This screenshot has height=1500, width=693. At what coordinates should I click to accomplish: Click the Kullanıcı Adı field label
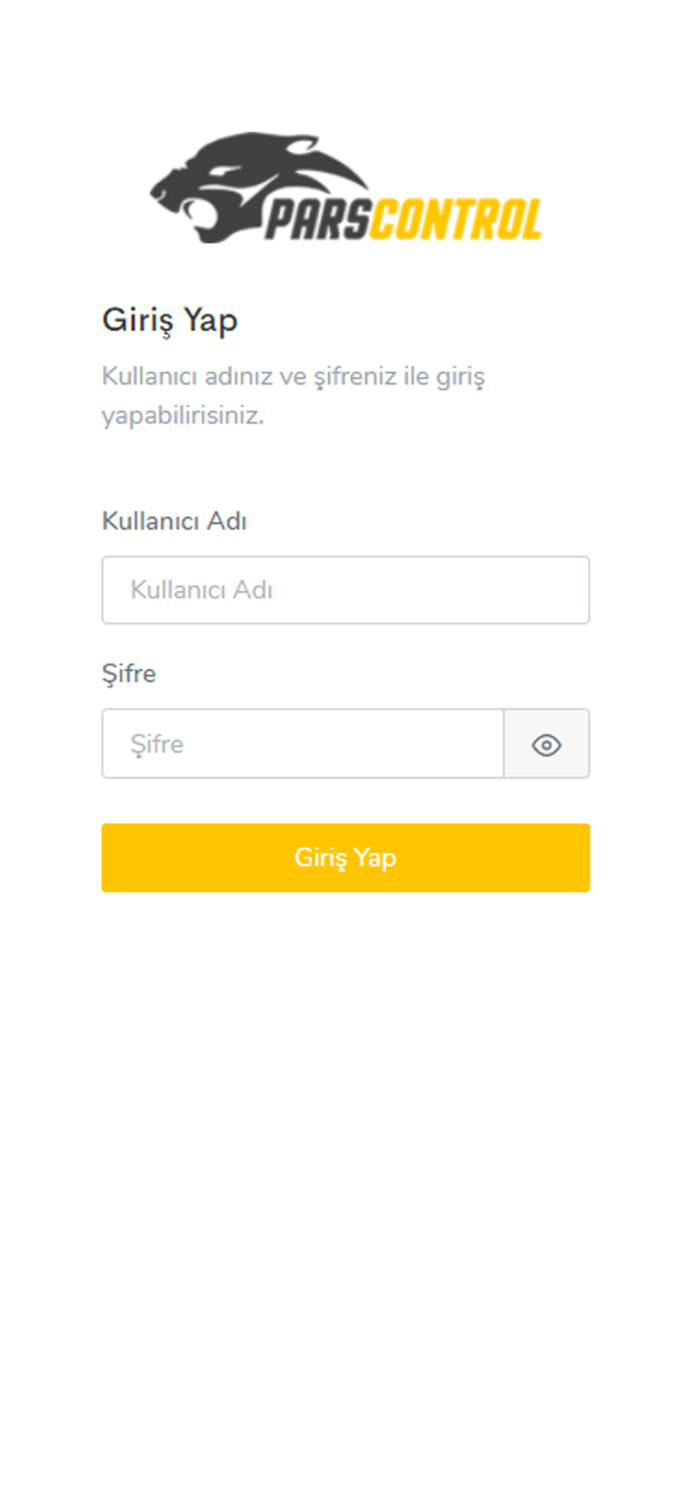(174, 521)
